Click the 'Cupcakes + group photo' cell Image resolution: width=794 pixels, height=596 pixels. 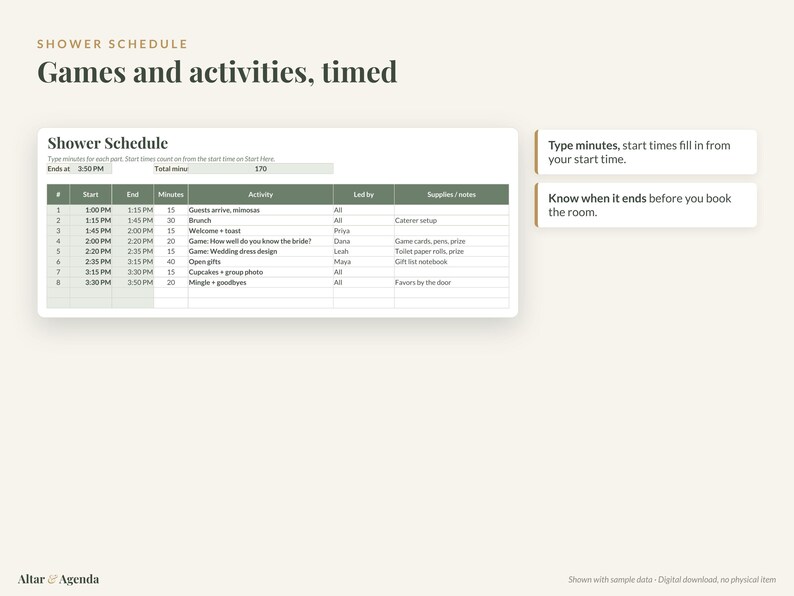[x=261, y=272]
